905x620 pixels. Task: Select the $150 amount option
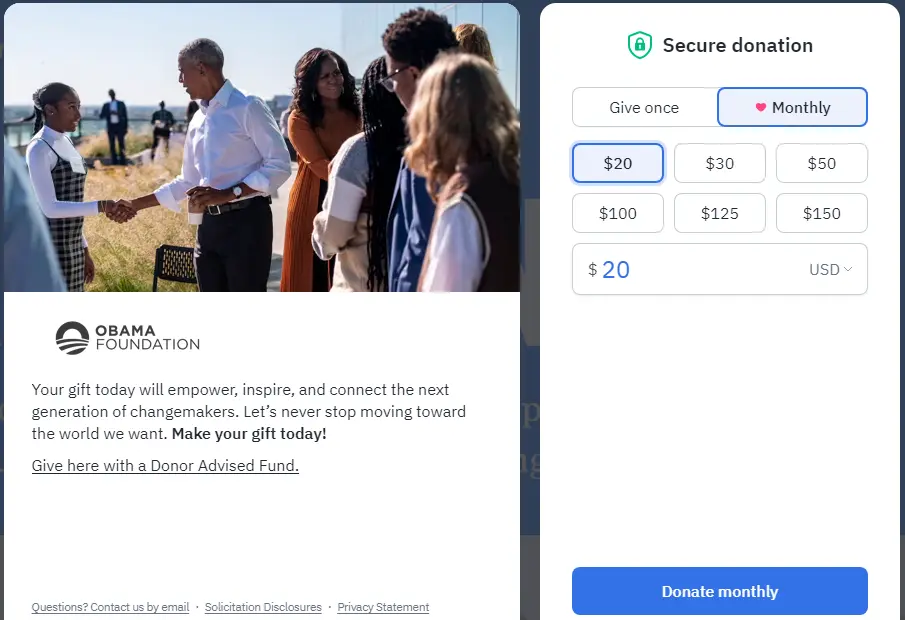click(x=821, y=213)
